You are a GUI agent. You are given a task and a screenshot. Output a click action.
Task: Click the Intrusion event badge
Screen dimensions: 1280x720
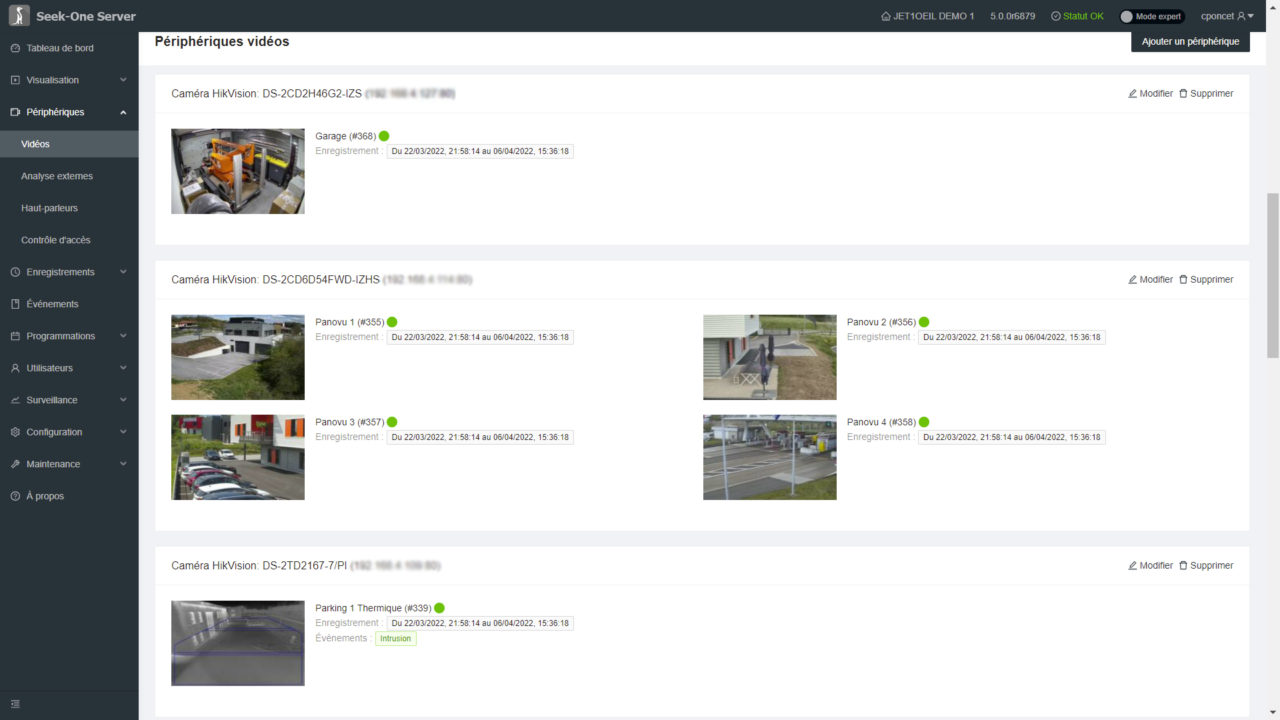(x=395, y=638)
